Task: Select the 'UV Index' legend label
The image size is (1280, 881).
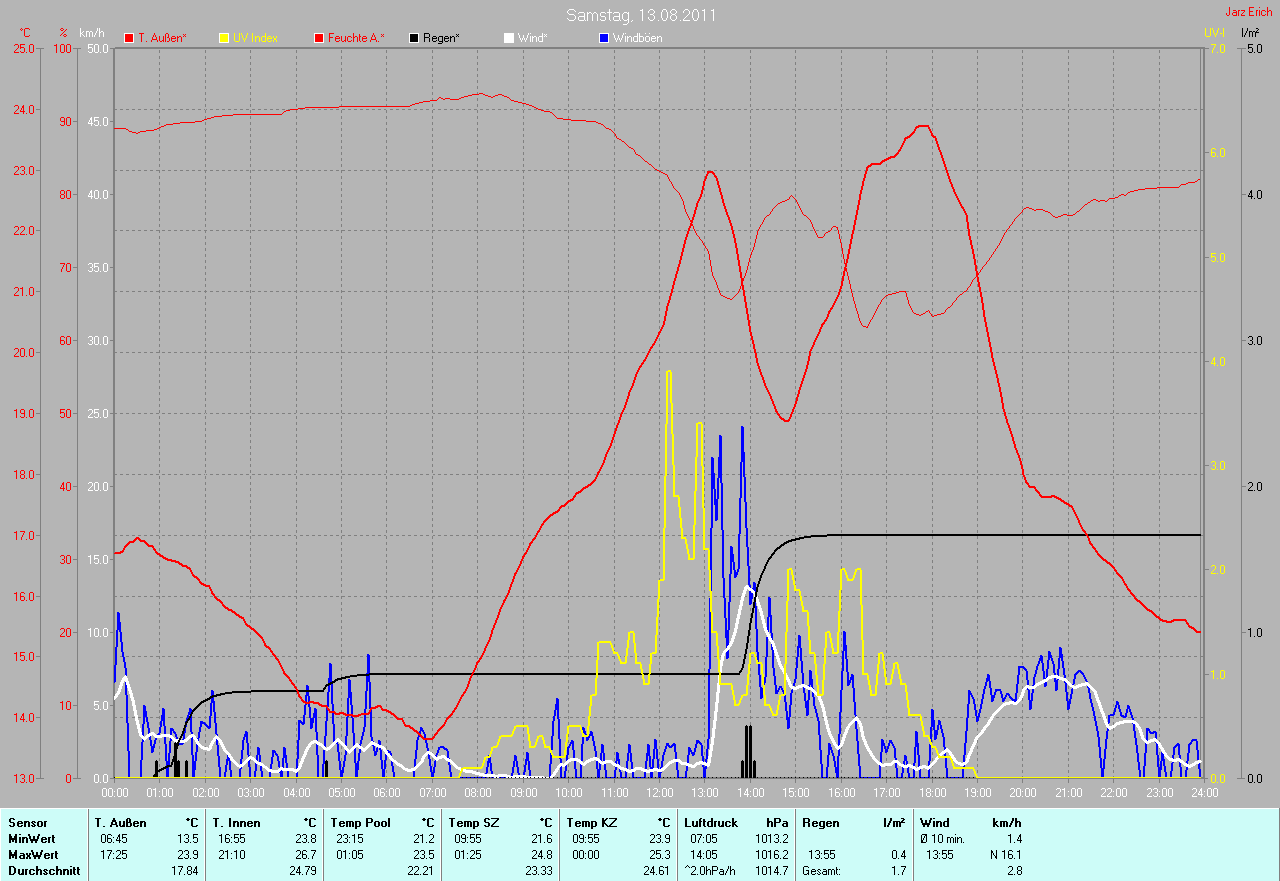Action: [x=255, y=38]
